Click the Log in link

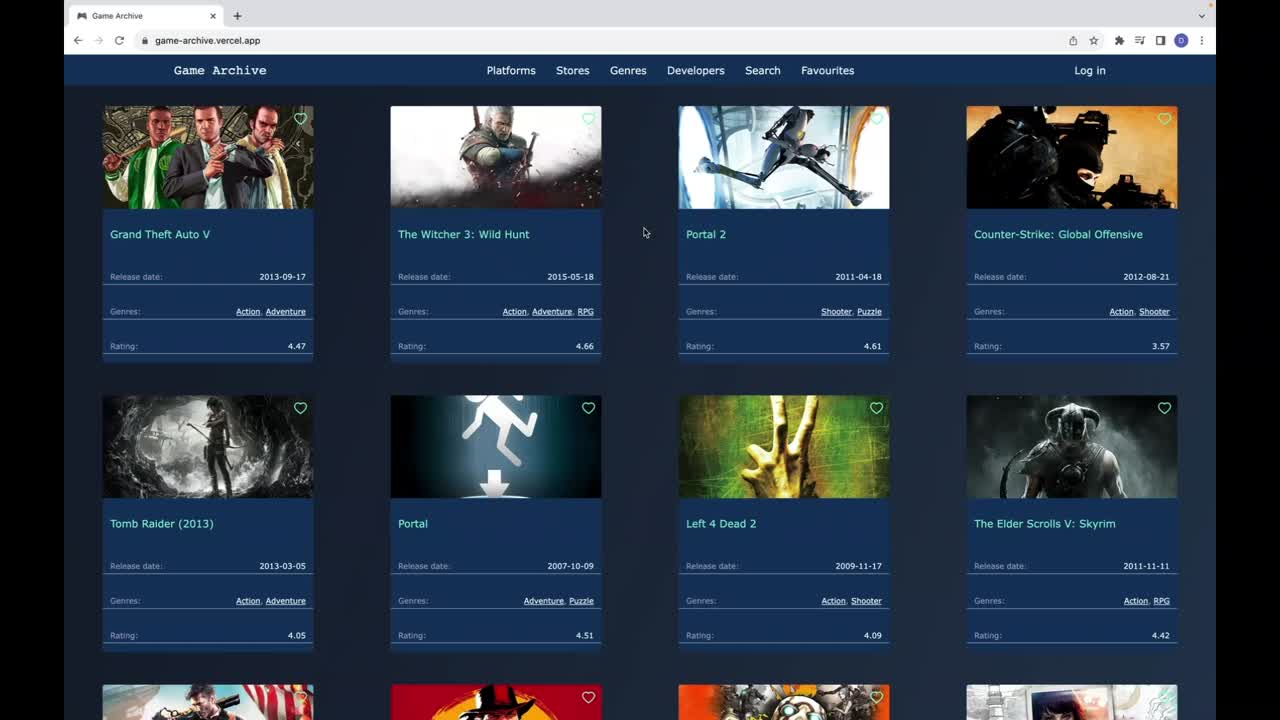(1089, 71)
